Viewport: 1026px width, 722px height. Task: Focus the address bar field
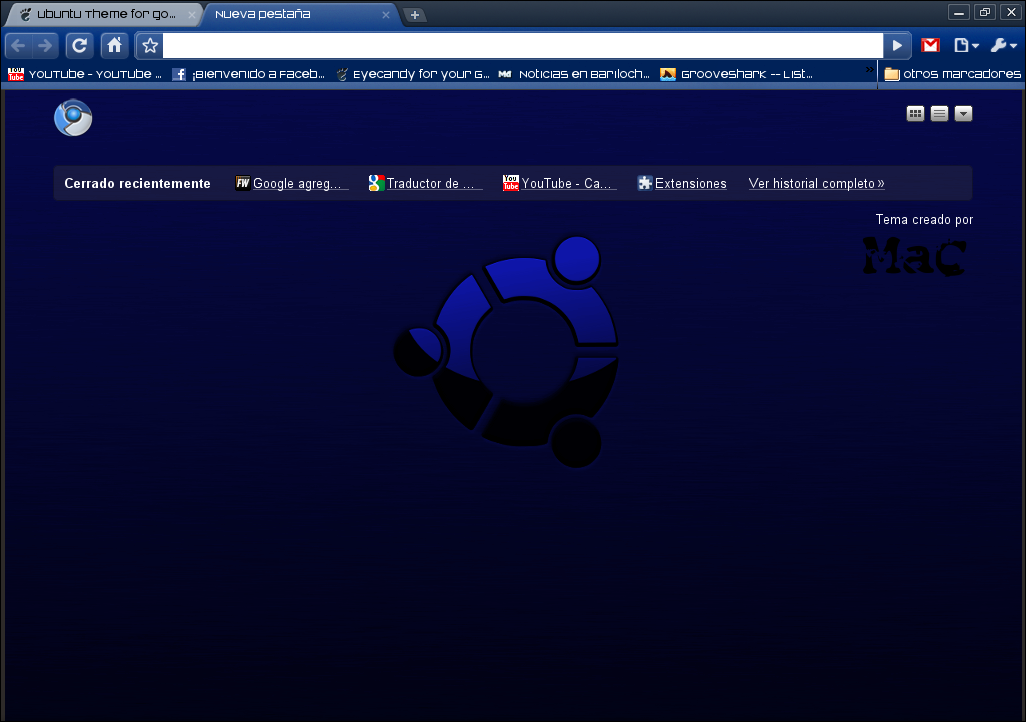[x=523, y=46]
